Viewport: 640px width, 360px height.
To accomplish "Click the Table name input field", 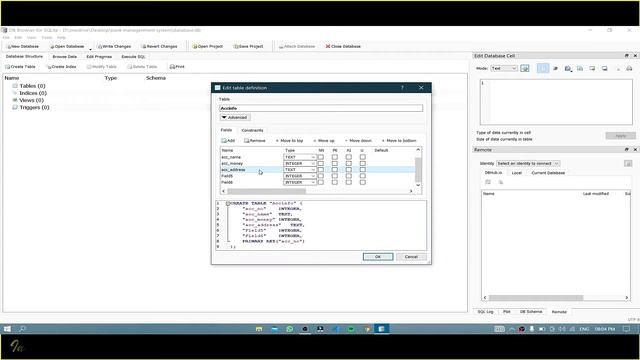I will [x=321, y=108].
